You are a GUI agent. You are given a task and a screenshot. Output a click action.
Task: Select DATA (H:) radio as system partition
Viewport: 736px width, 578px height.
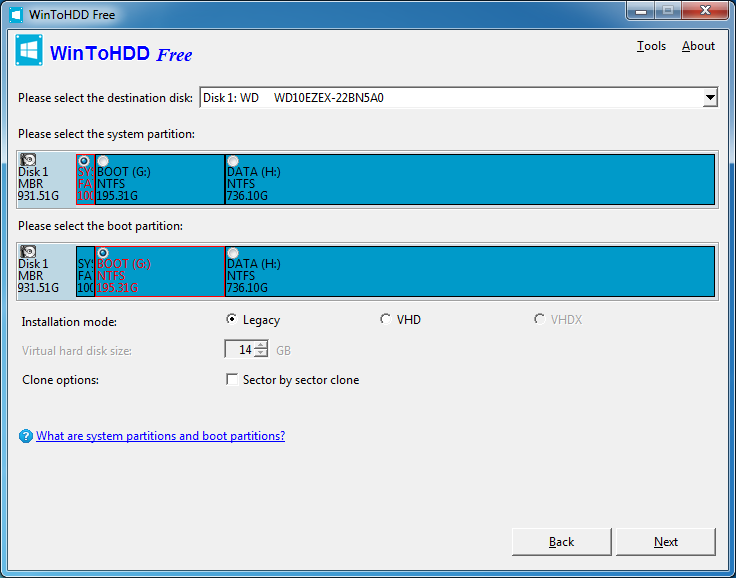pos(233,161)
